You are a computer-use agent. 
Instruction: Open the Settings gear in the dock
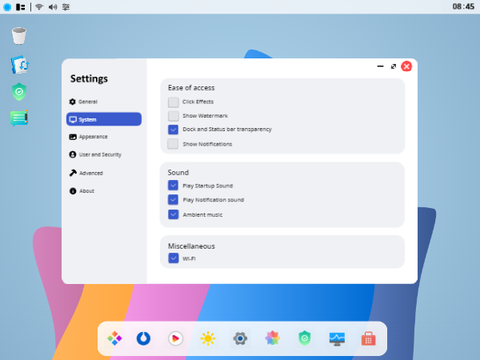(240, 339)
